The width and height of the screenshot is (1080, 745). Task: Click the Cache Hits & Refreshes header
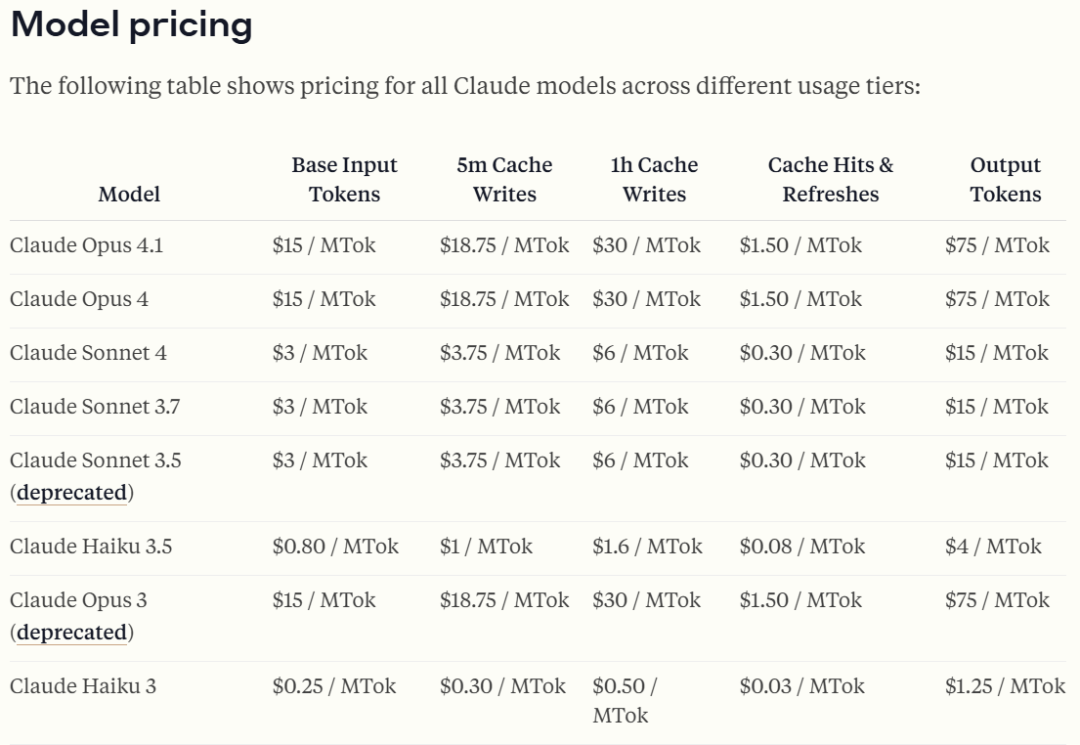tap(830, 180)
